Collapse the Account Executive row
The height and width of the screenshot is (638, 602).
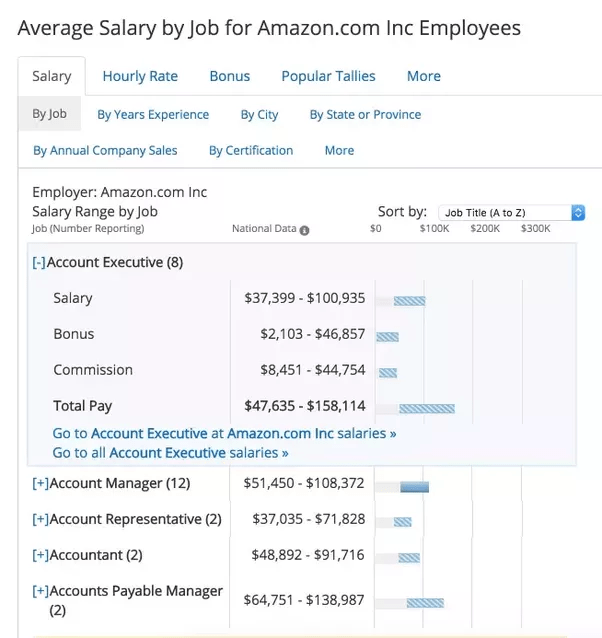pyautogui.click(x=39, y=263)
